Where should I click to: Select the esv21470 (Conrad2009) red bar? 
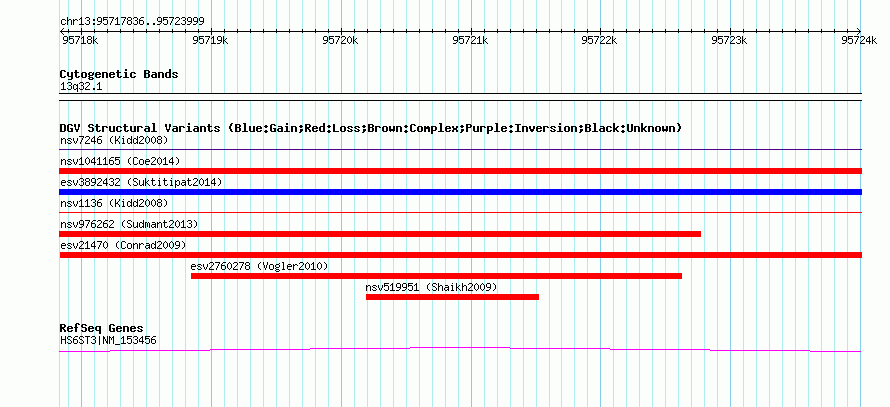(460, 255)
